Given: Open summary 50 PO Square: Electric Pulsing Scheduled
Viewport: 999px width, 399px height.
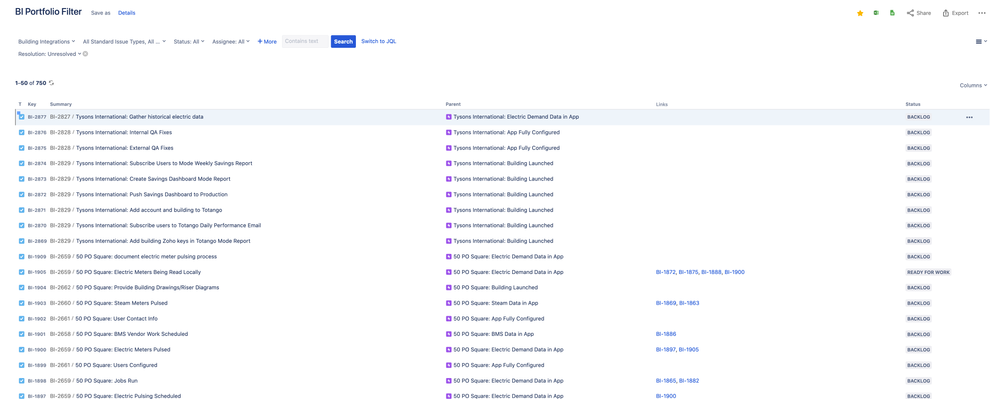Looking at the screenshot, I should pos(128,396).
